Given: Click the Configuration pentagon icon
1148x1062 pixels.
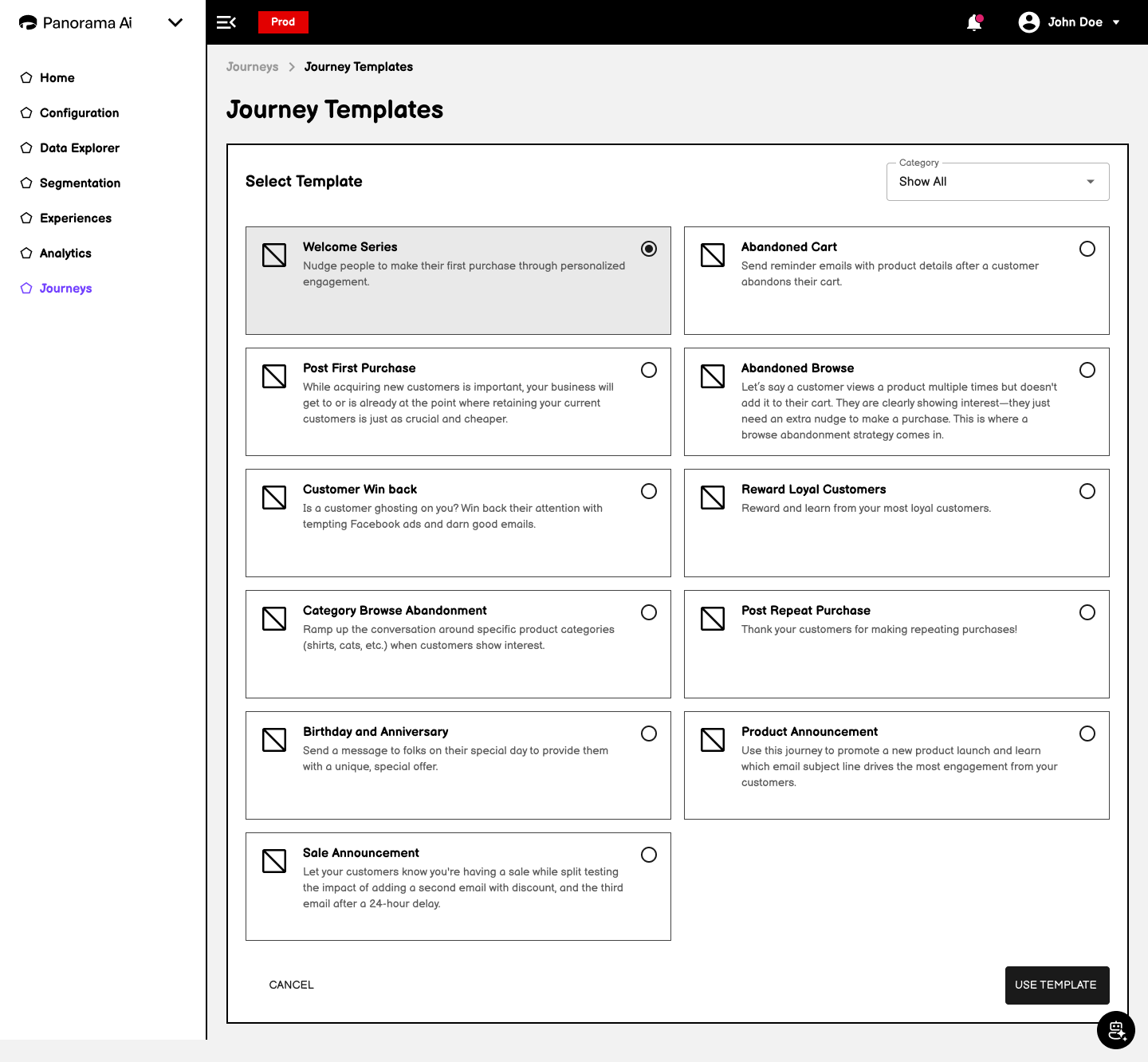Looking at the screenshot, I should [26, 112].
